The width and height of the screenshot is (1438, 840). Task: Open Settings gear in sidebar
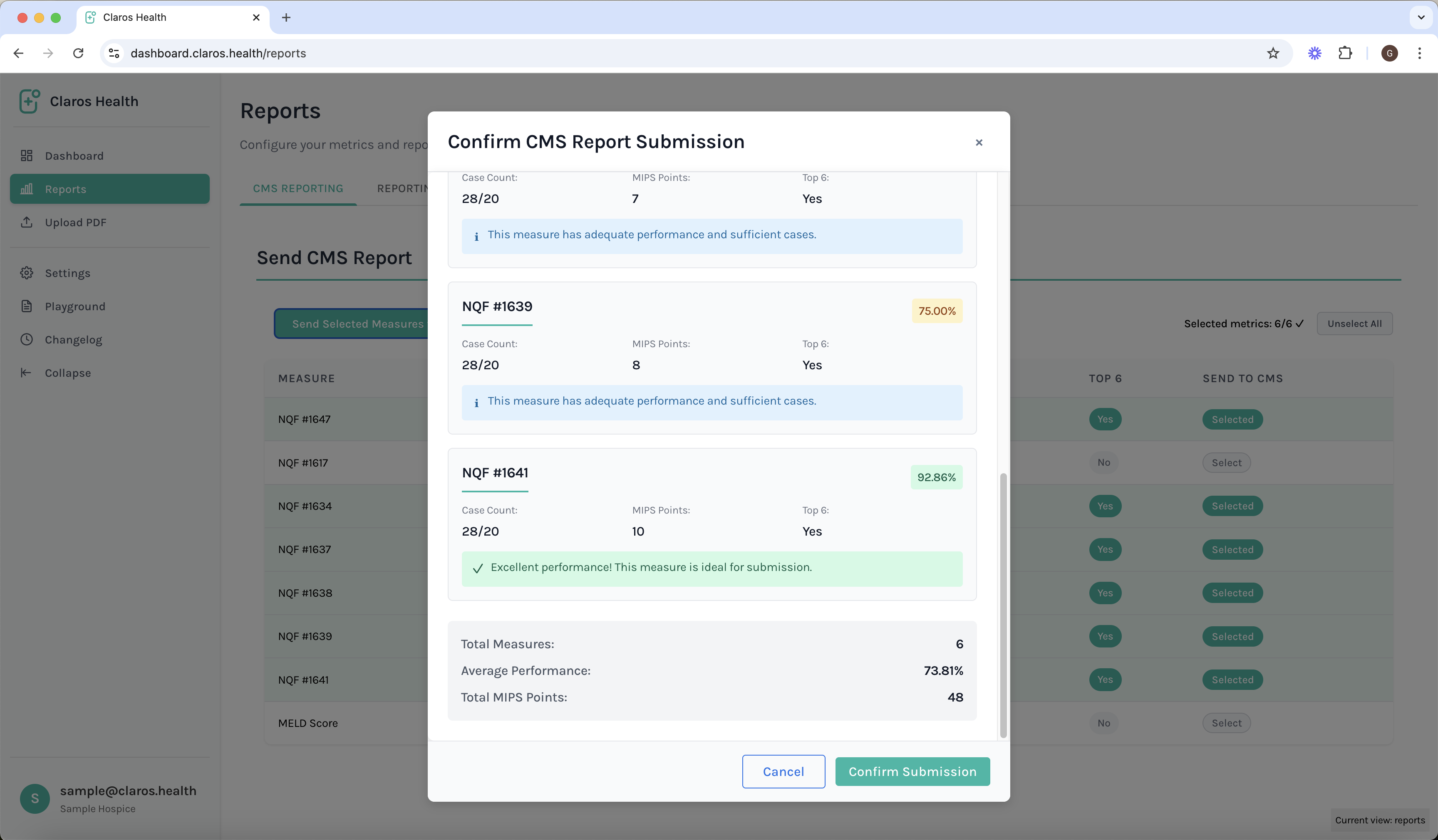26,273
